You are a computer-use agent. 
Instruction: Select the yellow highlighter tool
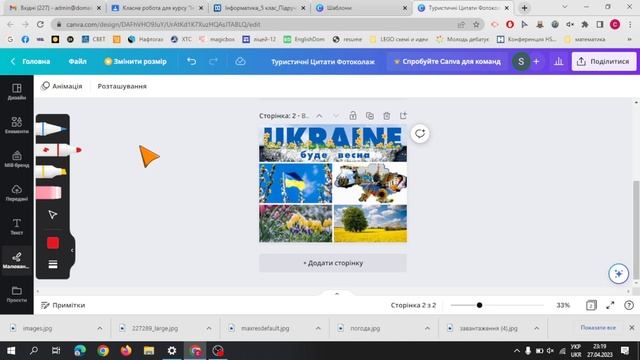point(51,171)
